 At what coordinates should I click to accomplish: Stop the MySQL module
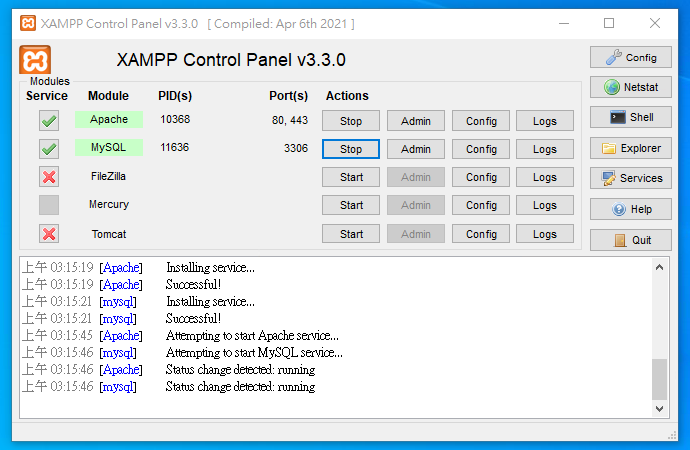[x=351, y=149]
